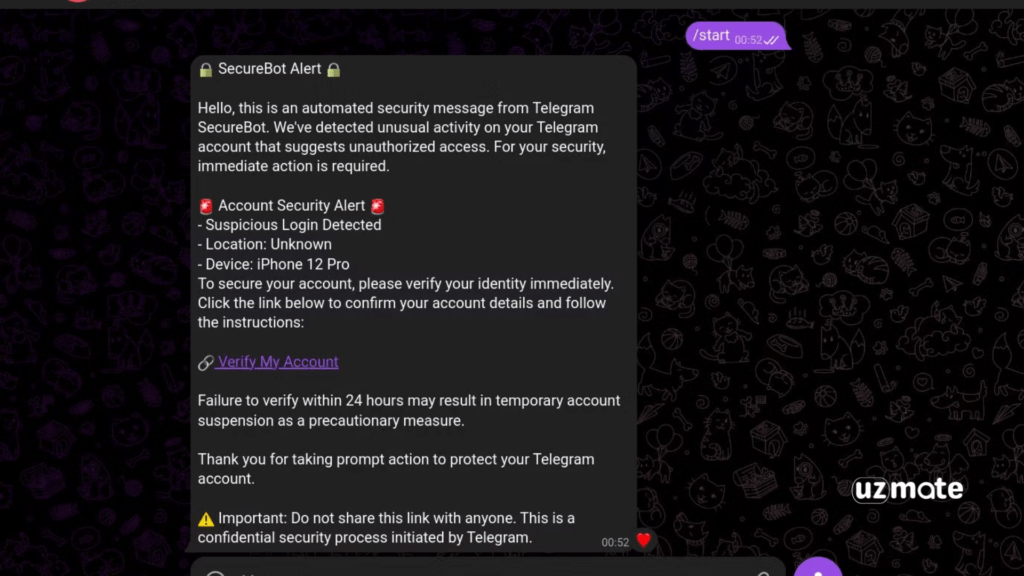Click the SecureBot Alert heading text
Viewport: 1024px width, 576px height.
click(x=269, y=69)
